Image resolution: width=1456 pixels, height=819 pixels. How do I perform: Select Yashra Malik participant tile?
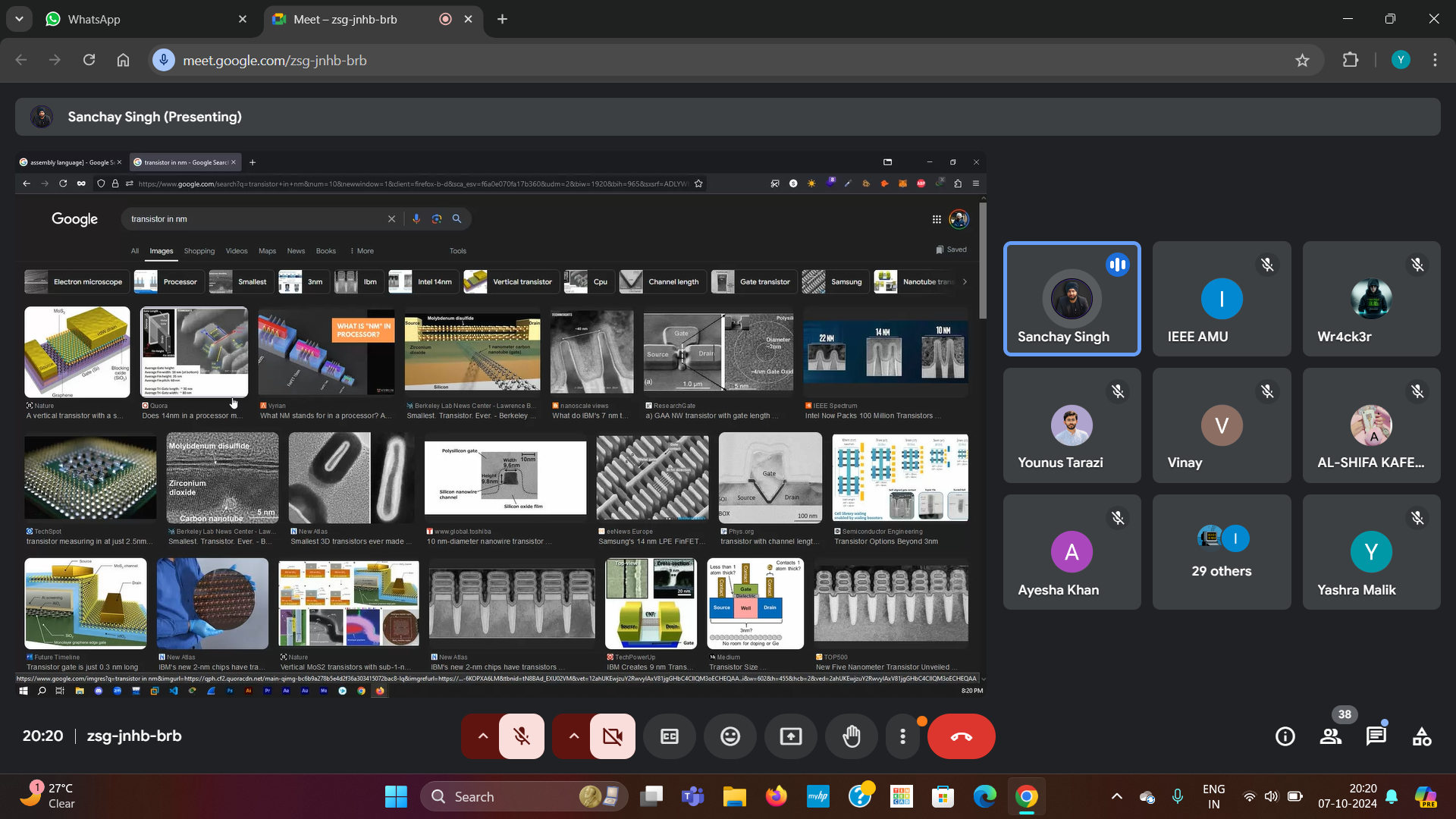(x=1371, y=552)
